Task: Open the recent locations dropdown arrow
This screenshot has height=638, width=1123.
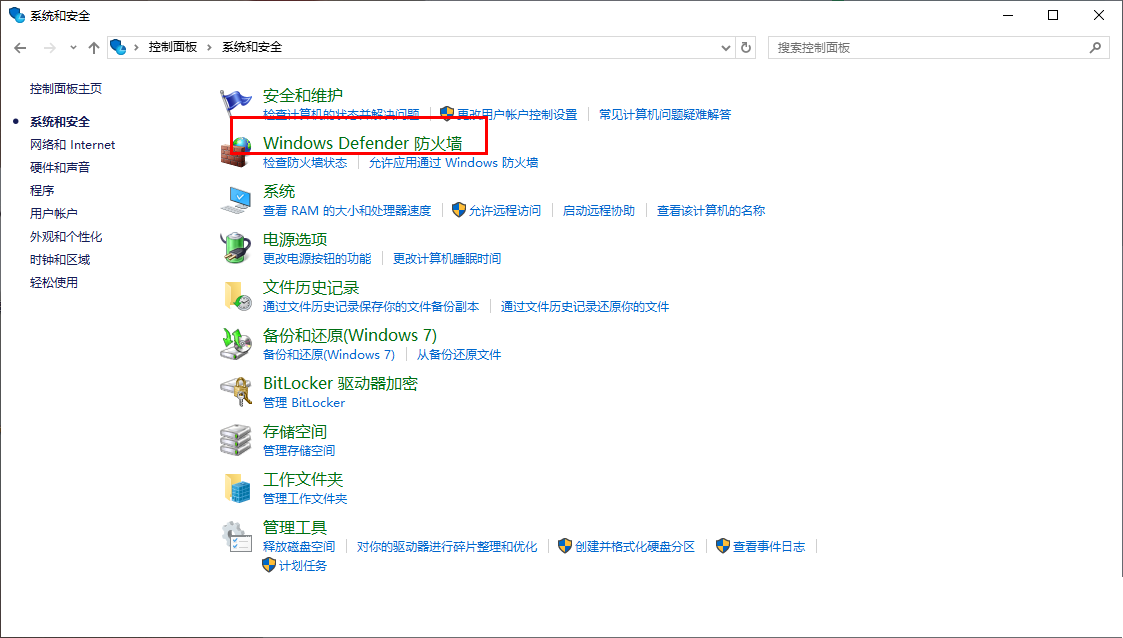Action: [x=73, y=48]
